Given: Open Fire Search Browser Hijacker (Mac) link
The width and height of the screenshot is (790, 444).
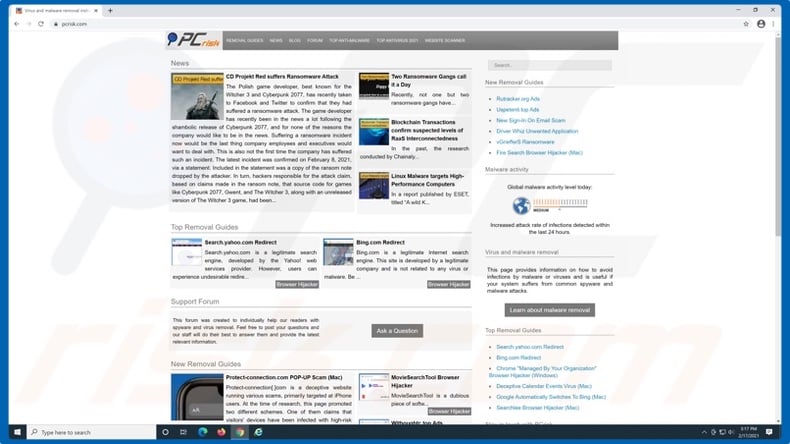Looking at the screenshot, I should pyautogui.click(x=539, y=153).
